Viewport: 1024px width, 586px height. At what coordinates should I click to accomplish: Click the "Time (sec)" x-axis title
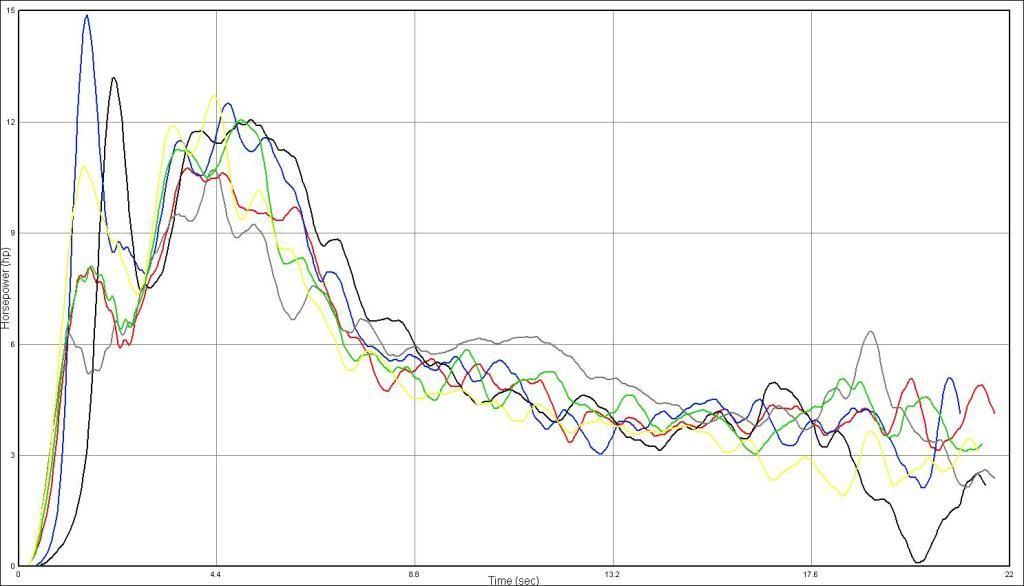tap(517, 579)
